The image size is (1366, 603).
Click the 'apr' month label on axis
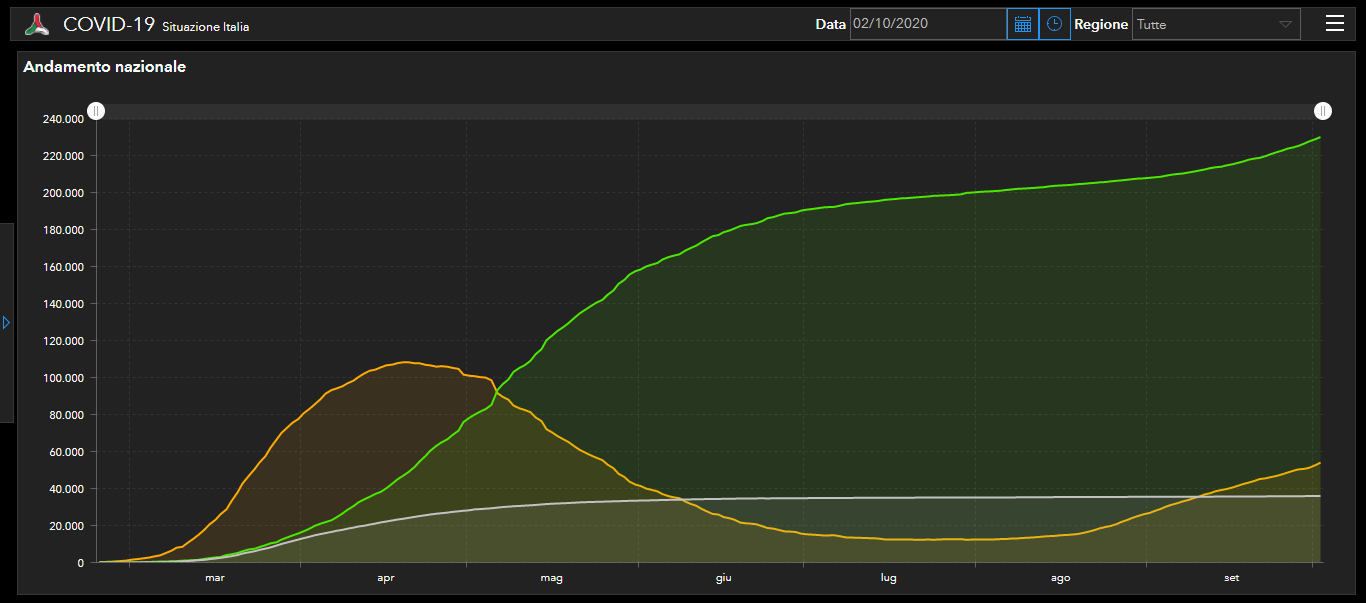tap(386, 578)
